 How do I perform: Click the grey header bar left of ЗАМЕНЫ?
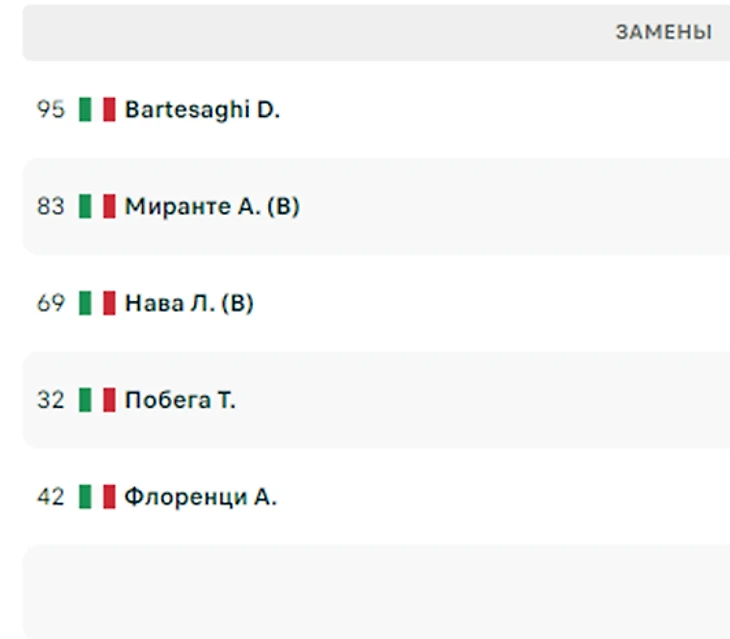300,33
